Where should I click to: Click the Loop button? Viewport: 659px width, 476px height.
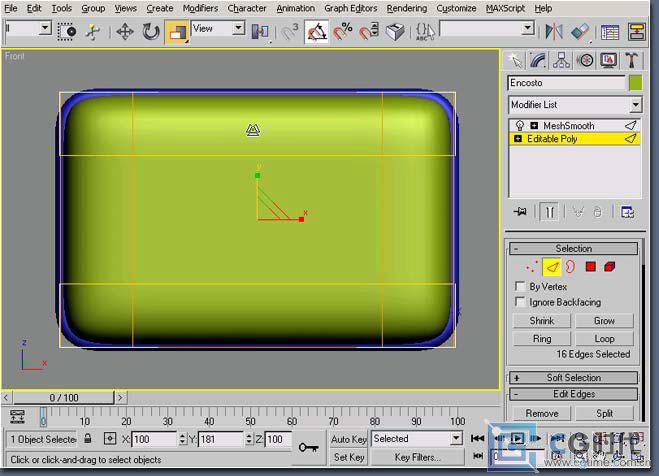click(604, 339)
